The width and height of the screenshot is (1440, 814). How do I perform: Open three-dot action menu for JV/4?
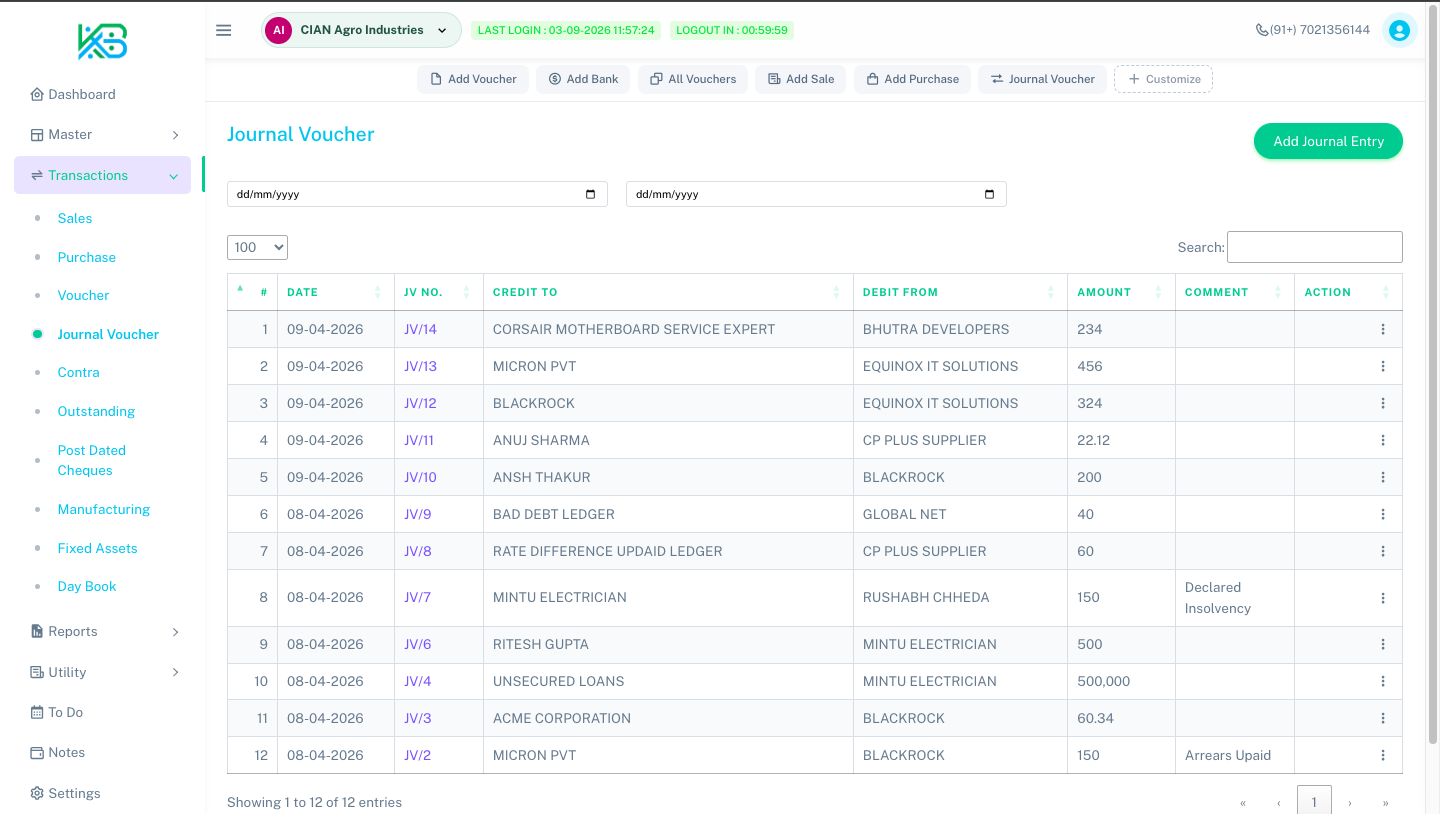[x=1383, y=681]
